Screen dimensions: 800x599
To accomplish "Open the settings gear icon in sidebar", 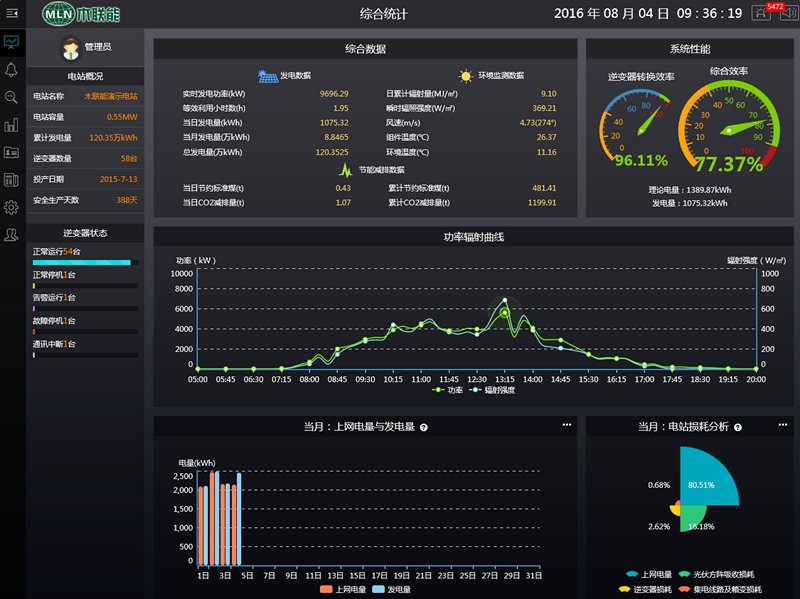I will click(13, 207).
